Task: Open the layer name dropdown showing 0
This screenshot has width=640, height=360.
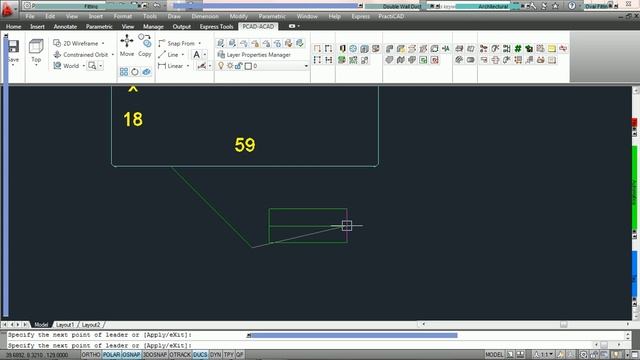Action: click(x=306, y=66)
